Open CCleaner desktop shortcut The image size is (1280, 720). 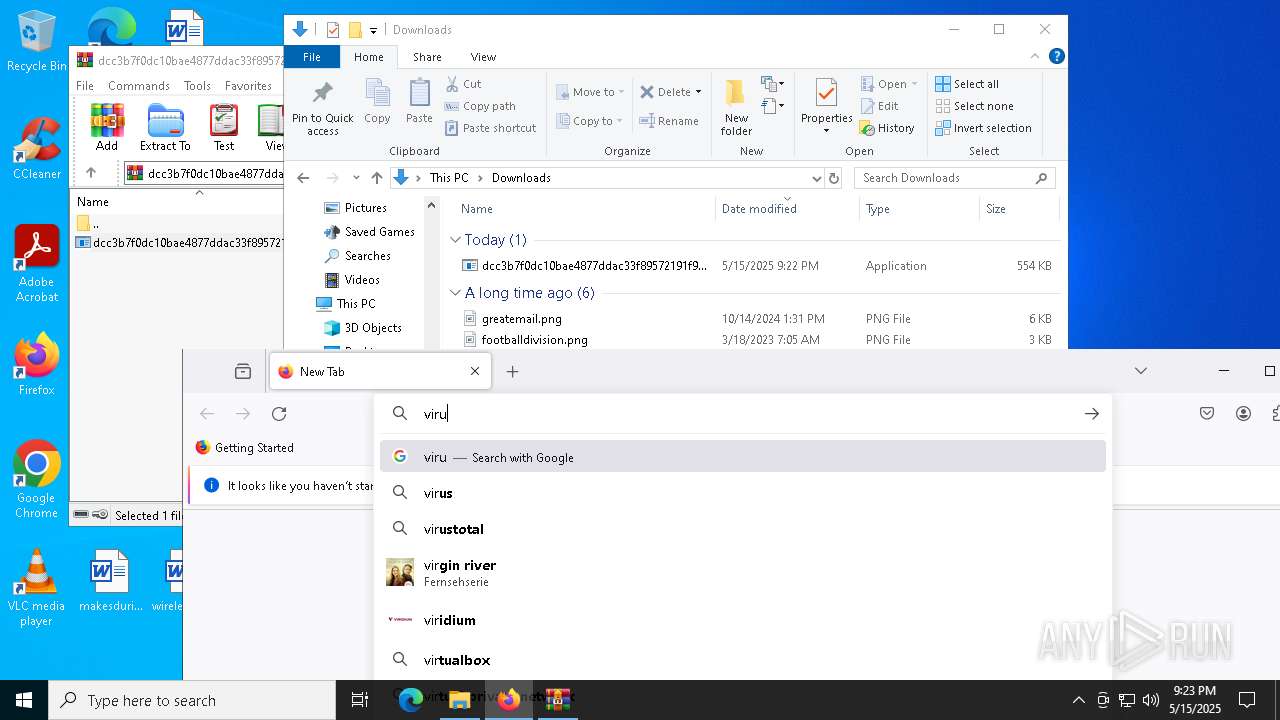(x=36, y=149)
